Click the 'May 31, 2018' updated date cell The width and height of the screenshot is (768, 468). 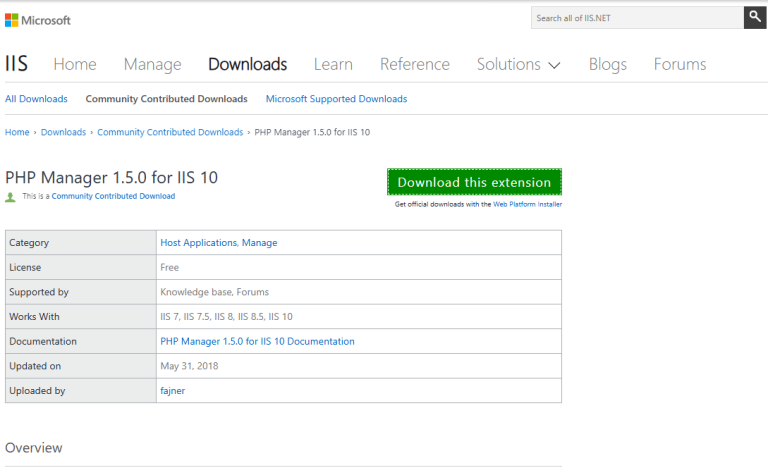pos(359,366)
